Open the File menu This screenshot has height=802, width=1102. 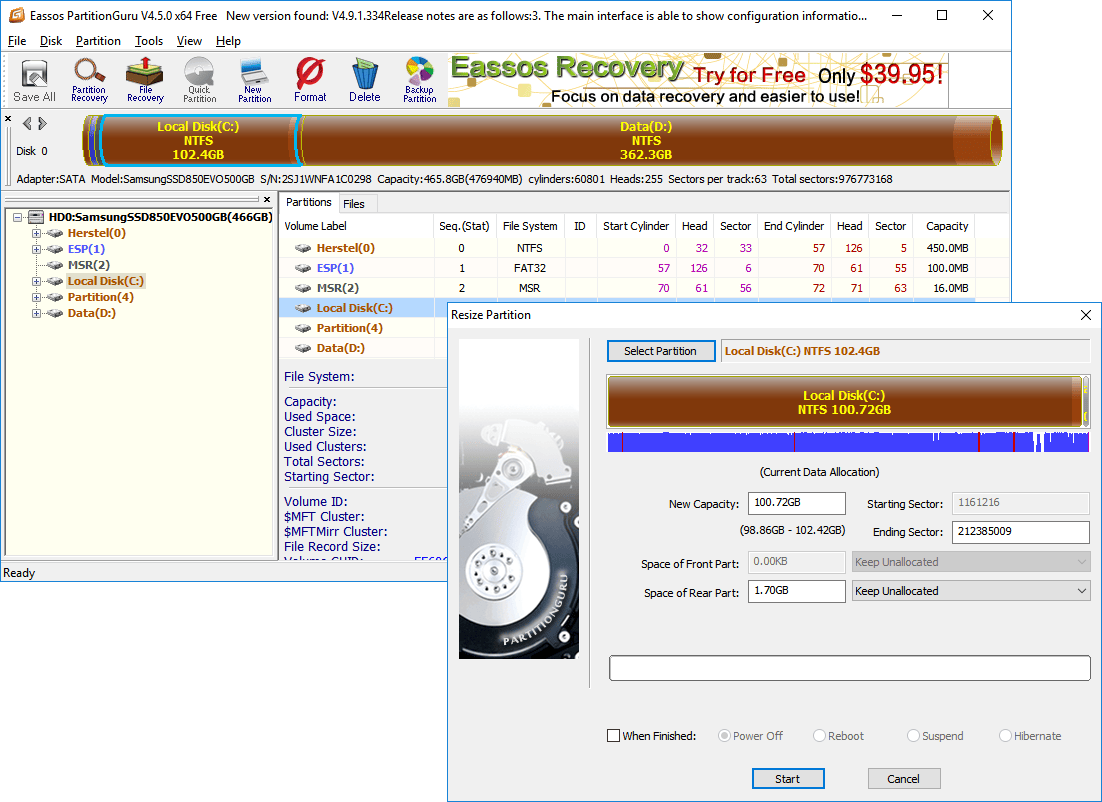pos(17,41)
